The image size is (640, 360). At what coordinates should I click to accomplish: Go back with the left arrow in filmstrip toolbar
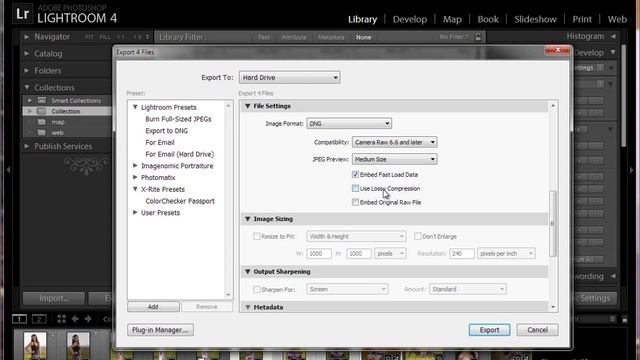[x=75, y=319]
